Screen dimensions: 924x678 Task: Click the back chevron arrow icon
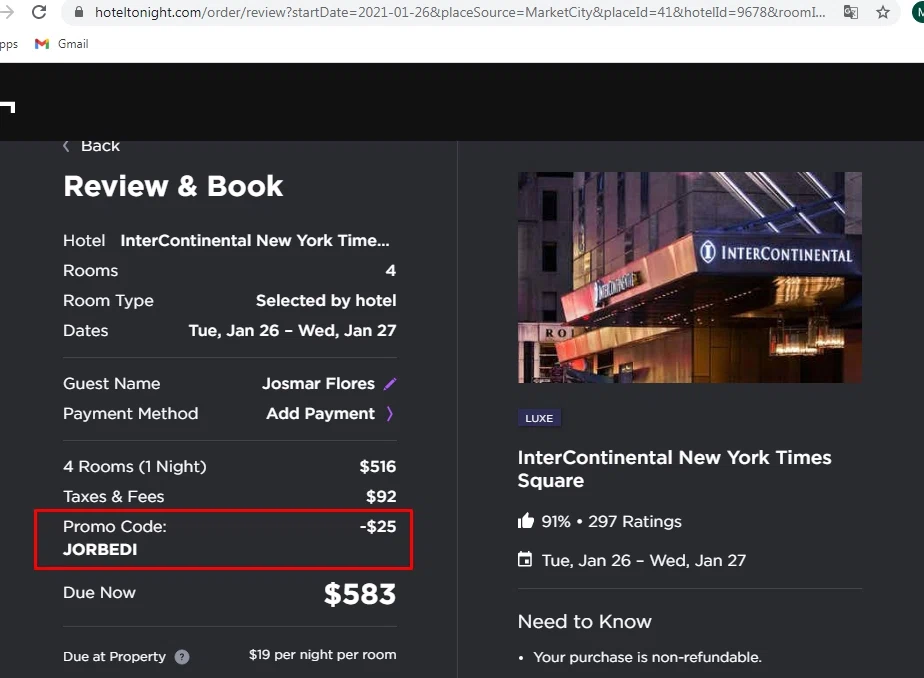[x=66, y=146]
